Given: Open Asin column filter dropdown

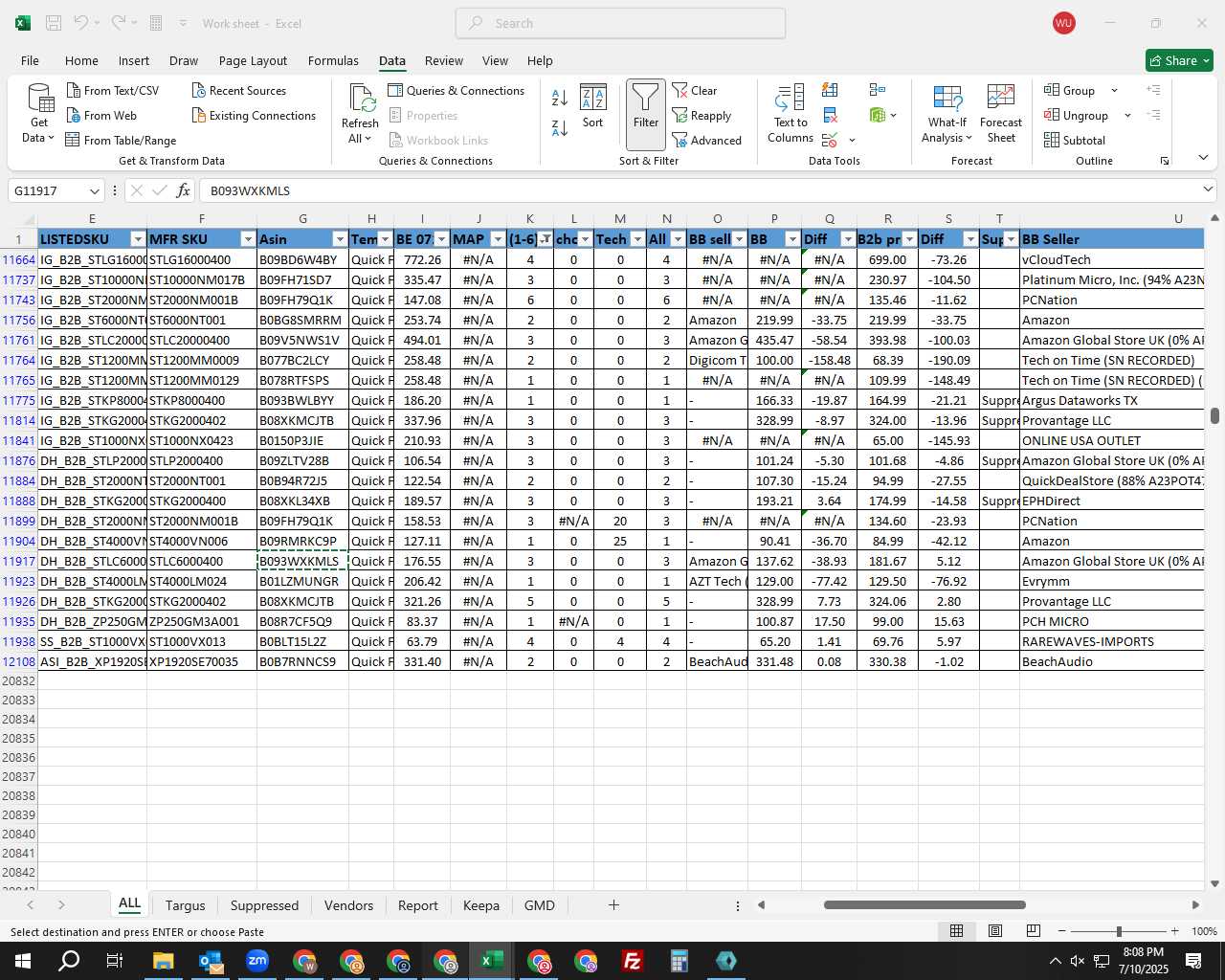Looking at the screenshot, I should pyautogui.click(x=339, y=239).
